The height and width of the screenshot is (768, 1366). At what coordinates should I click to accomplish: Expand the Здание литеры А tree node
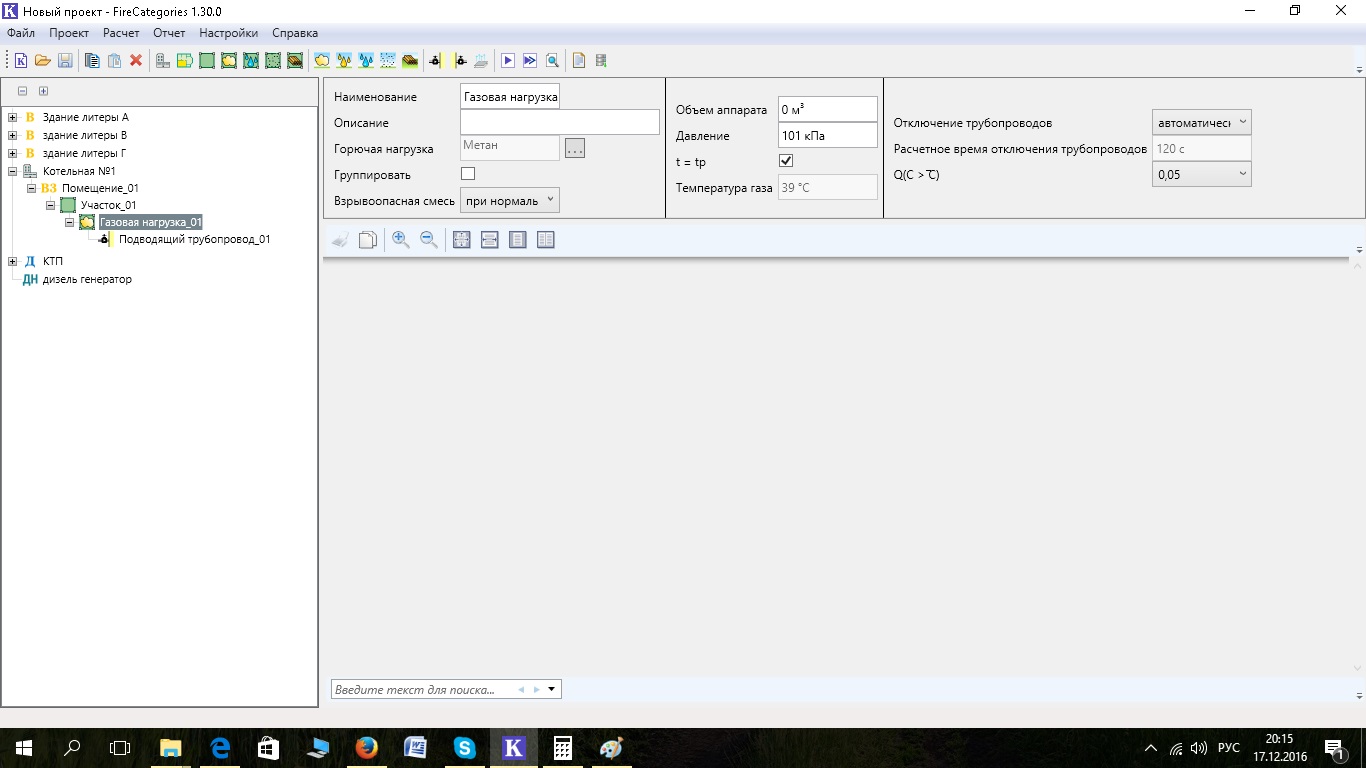pyautogui.click(x=12, y=117)
